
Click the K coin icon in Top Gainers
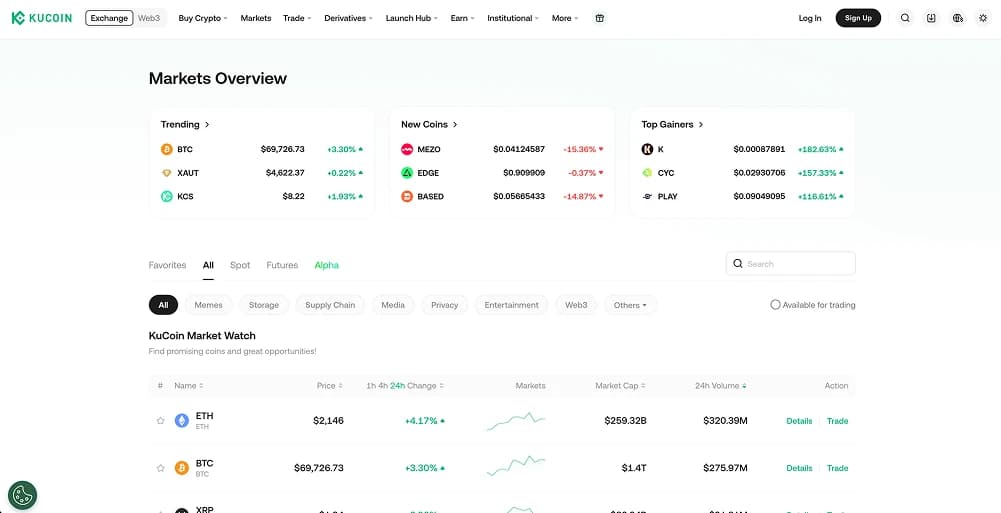[647, 149]
